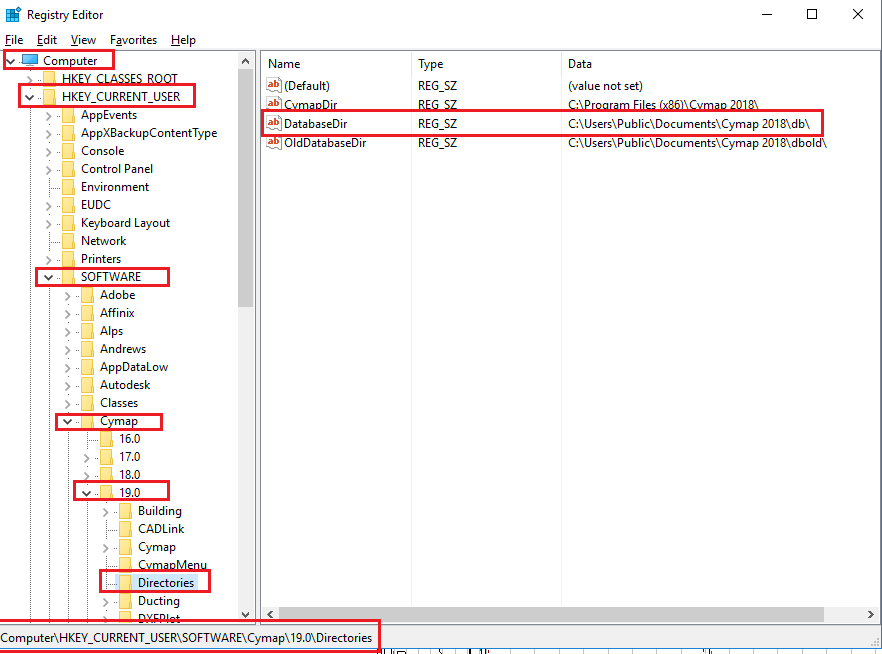882x654 pixels.
Task: Collapse the 19.0 version key
Action: click(x=87, y=493)
